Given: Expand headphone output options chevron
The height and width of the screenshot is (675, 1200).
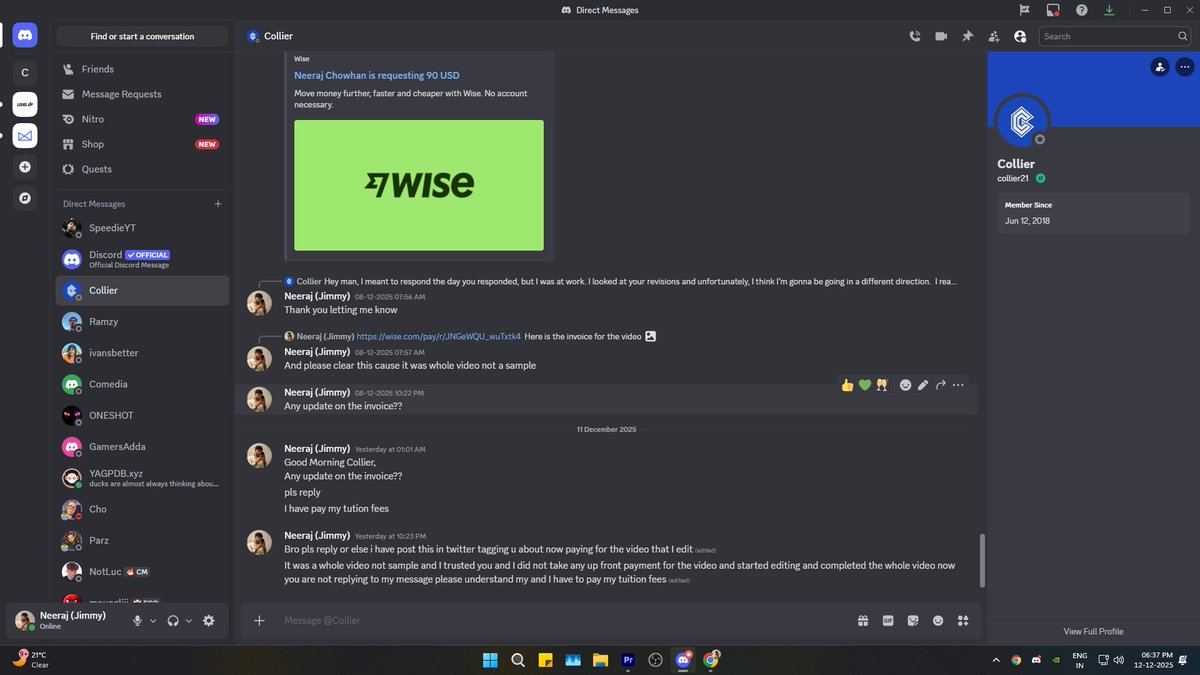Looking at the screenshot, I should pyautogui.click(x=189, y=621).
